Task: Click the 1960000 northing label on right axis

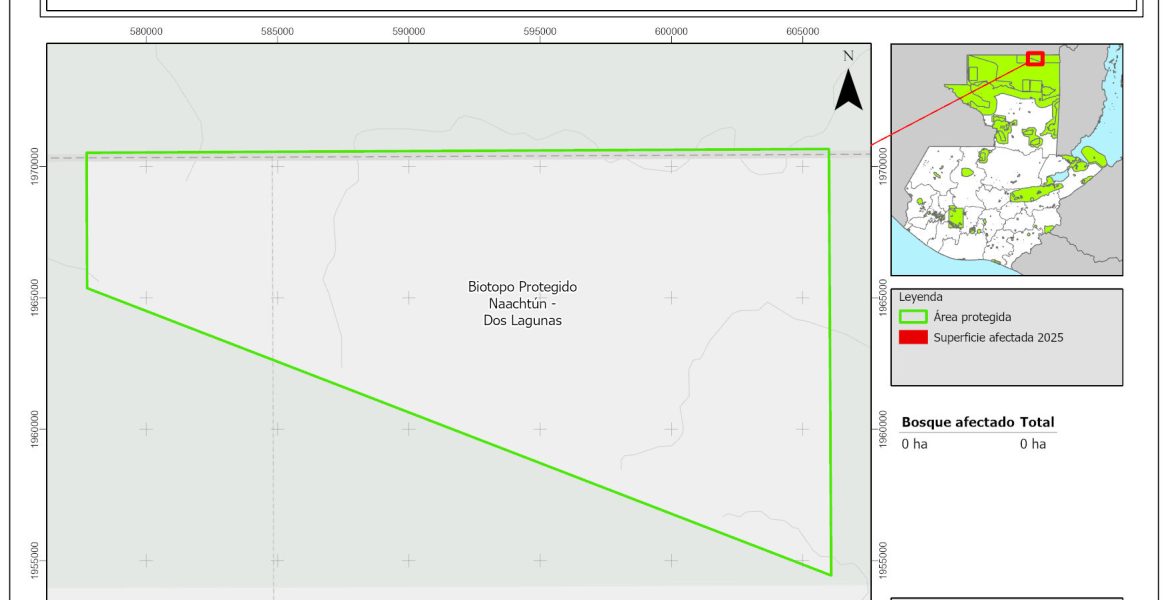Action: pos(881,429)
